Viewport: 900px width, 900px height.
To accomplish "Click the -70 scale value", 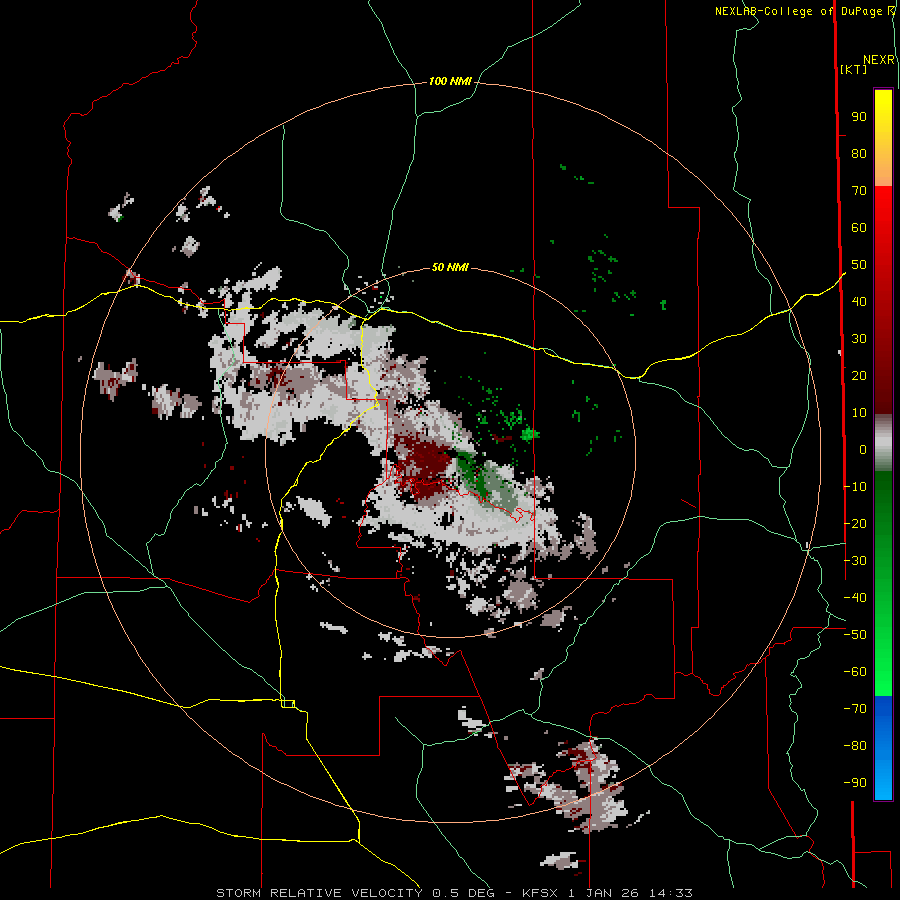I will (855, 709).
